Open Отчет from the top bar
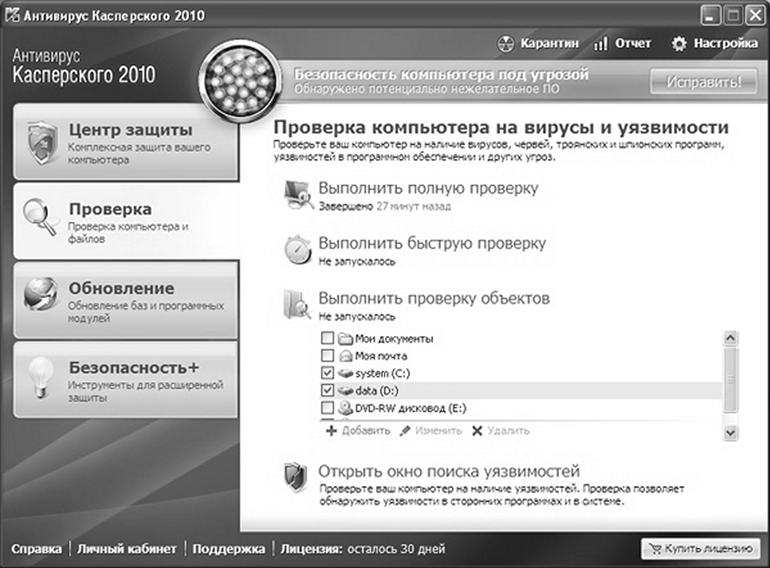The image size is (770, 568). (x=622, y=44)
